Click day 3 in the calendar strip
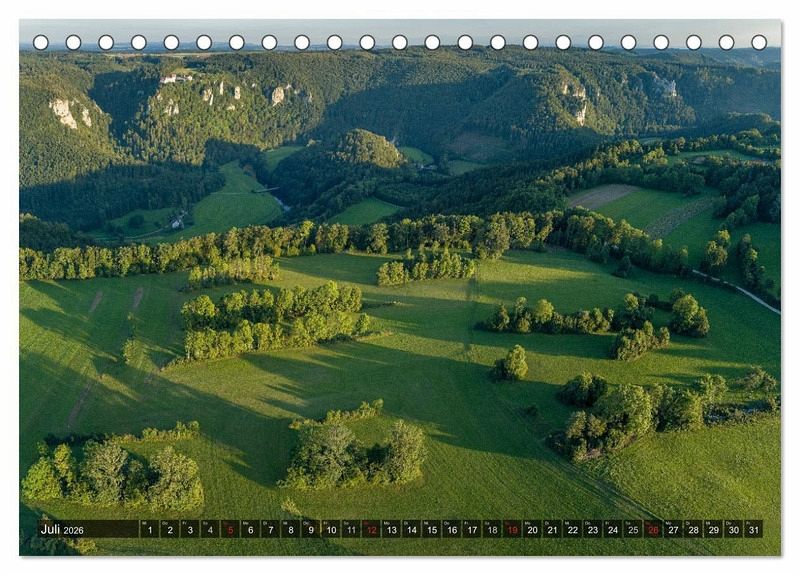Image resolution: width=800 pixels, height=575 pixels. click(x=189, y=529)
